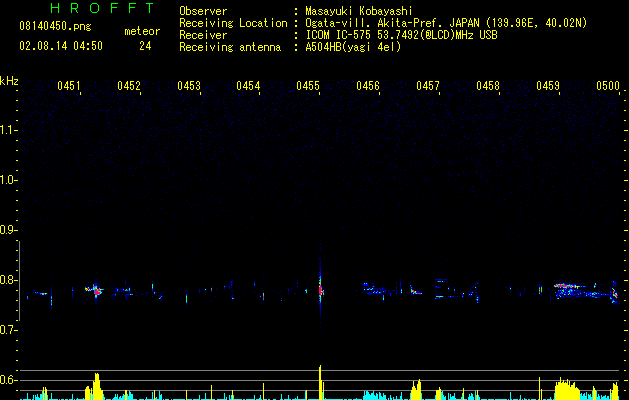
Task: Click the ICOM IC-575 receiver text
Action: pos(401,35)
